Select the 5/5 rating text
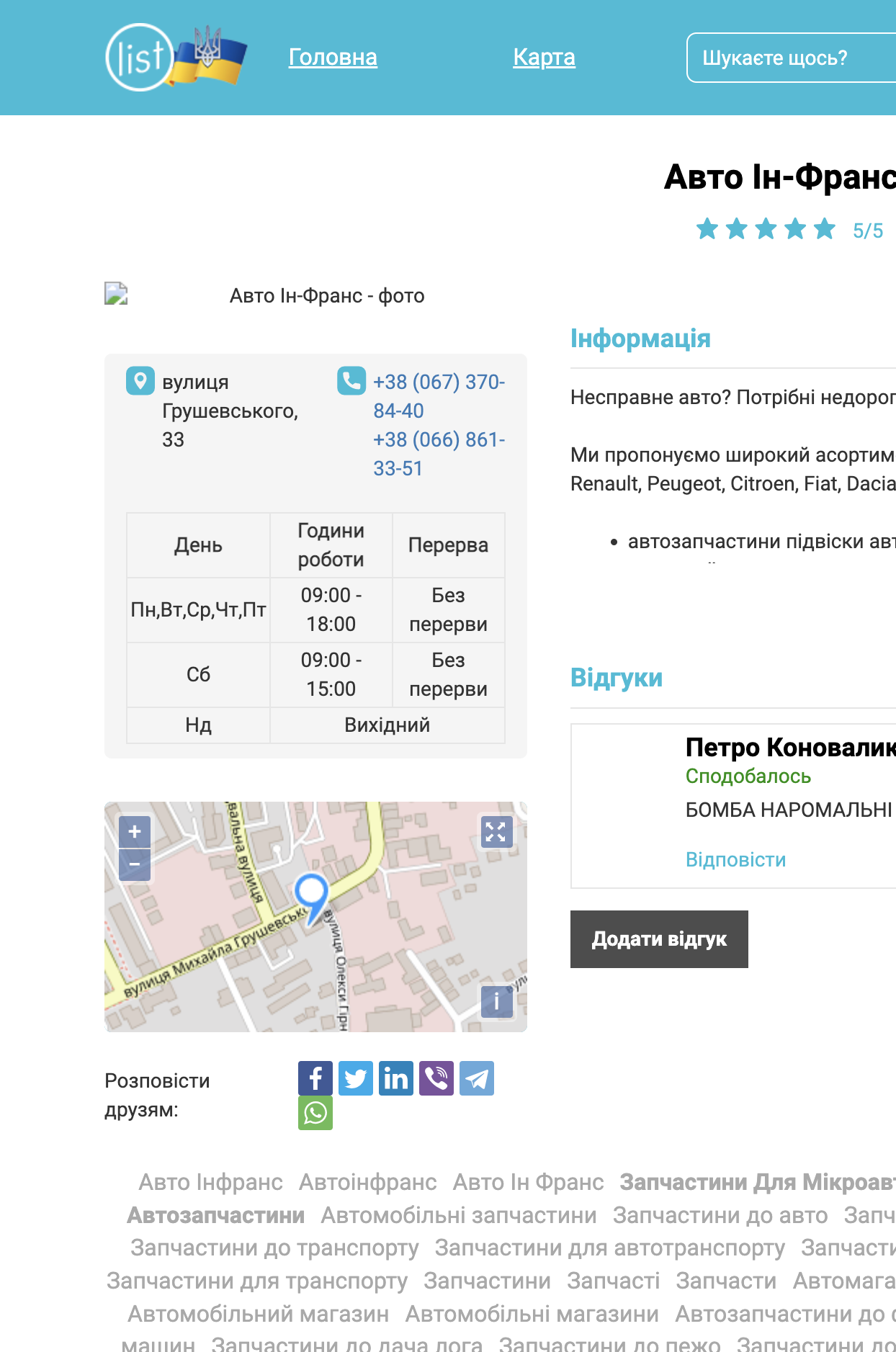Image resolution: width=896 pixels, height=1352 pixels. pyautogui.click(x=868, y=230)
